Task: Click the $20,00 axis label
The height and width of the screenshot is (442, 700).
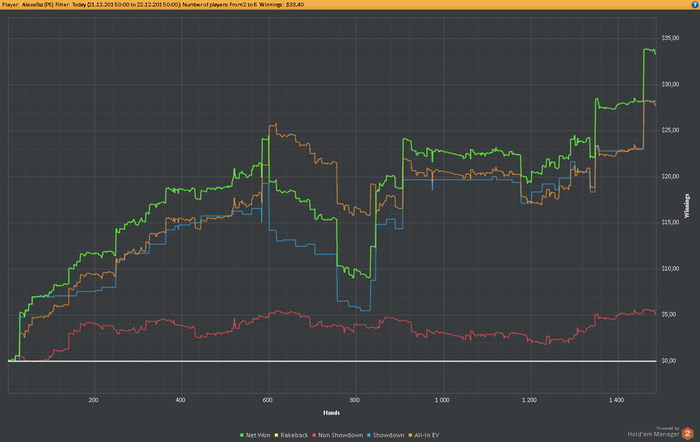Action: pyautogui.click(x=670, y=176)
